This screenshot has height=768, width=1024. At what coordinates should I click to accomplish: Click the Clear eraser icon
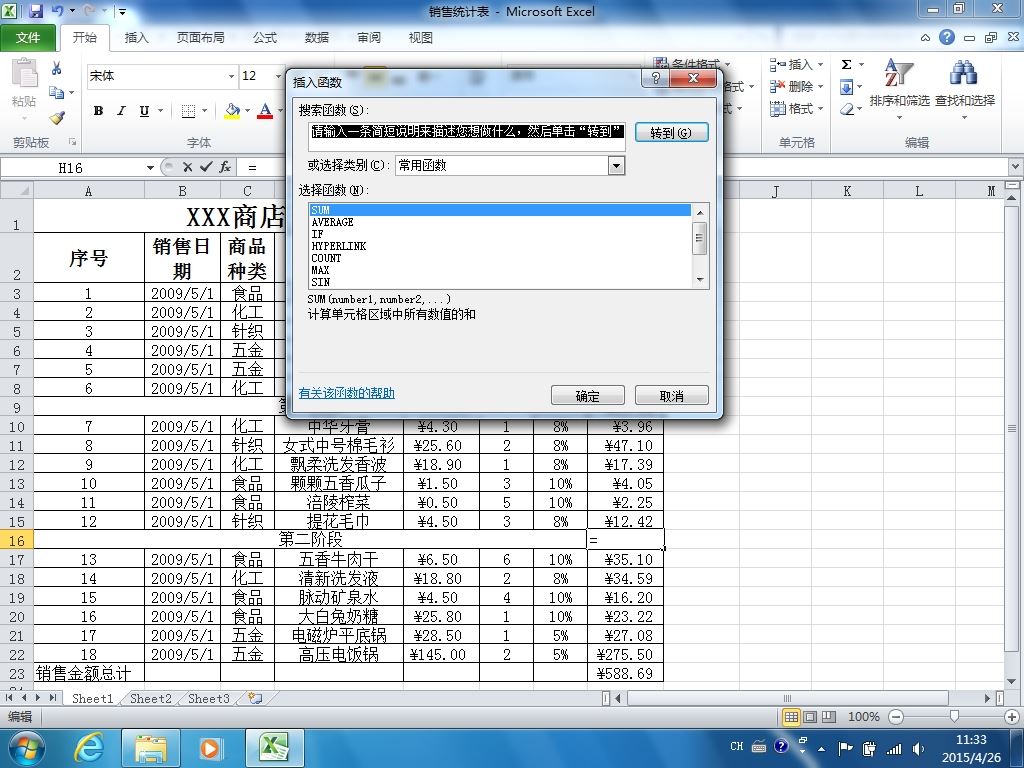coord(846,109)
